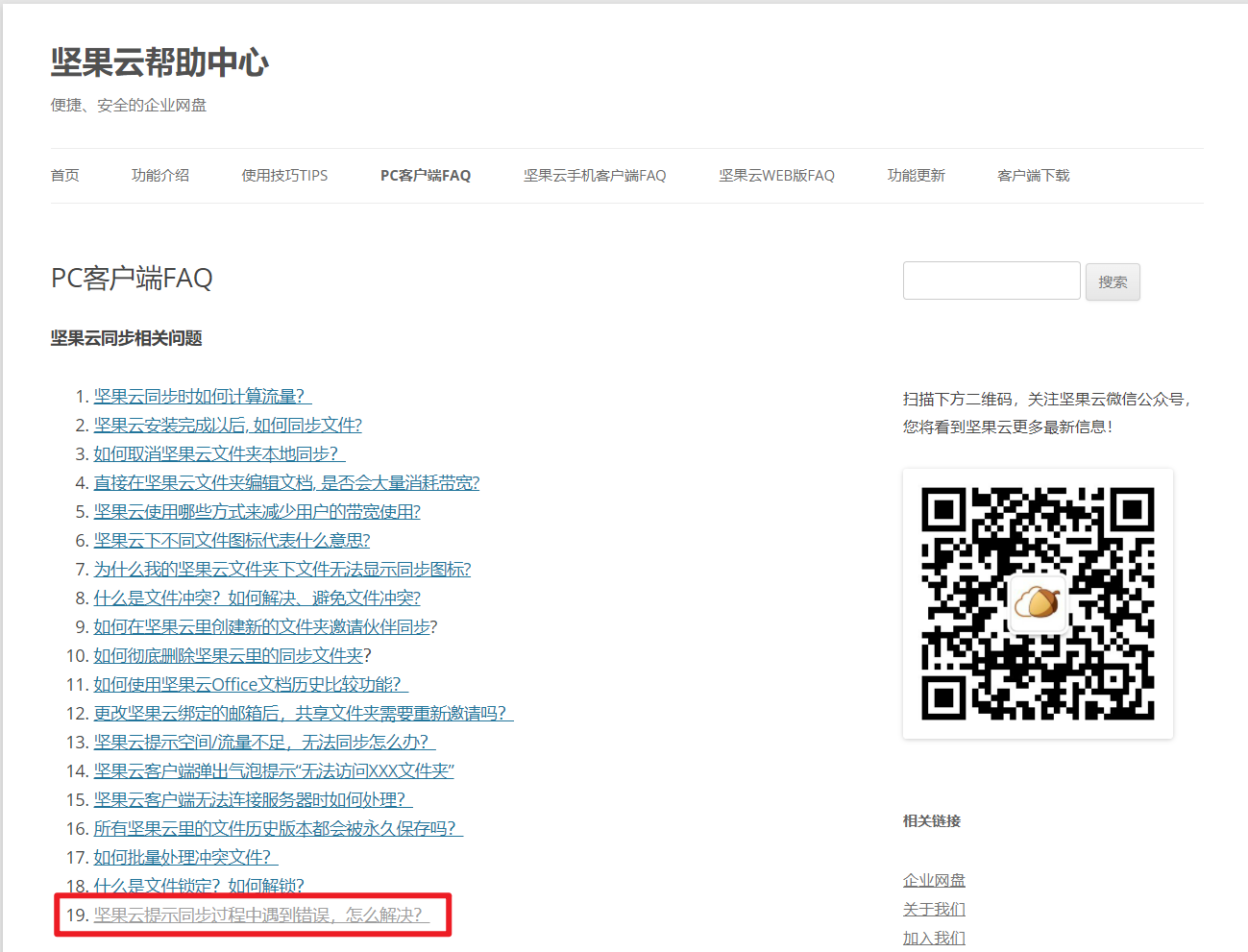Open FAQ 如何取消坚果云文件夹本地同步？
1248x952 pixels.
point(219,453)
